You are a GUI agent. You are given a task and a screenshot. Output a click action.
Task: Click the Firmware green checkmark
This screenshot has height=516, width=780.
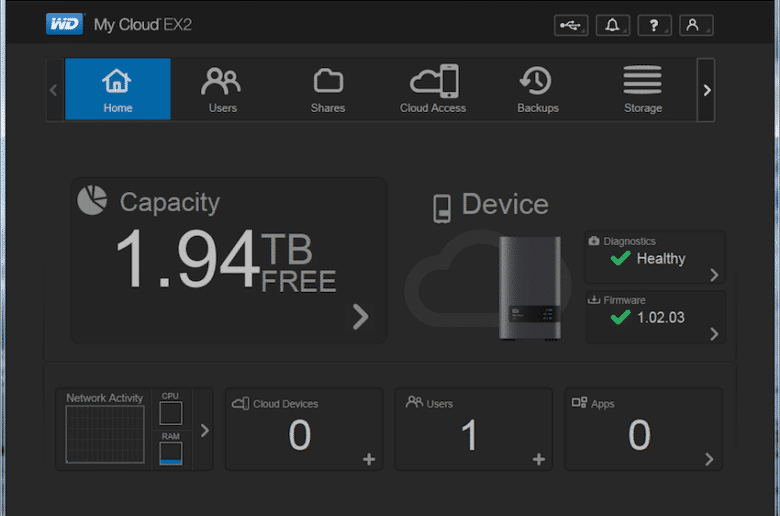click(620, 317)
